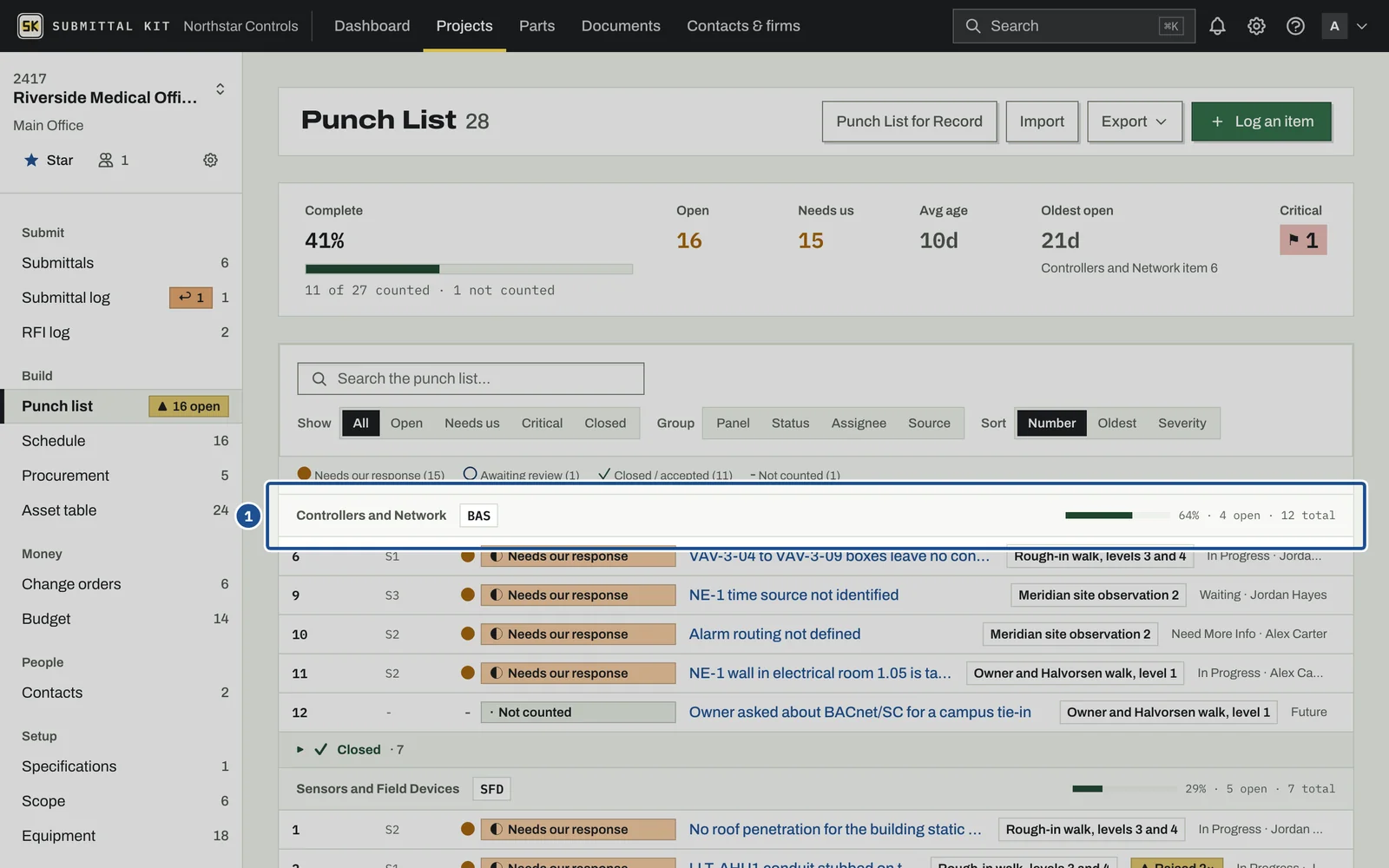Open Documents in top navigation
This screenshot has height=868, width=1389.
click(621, 26)
